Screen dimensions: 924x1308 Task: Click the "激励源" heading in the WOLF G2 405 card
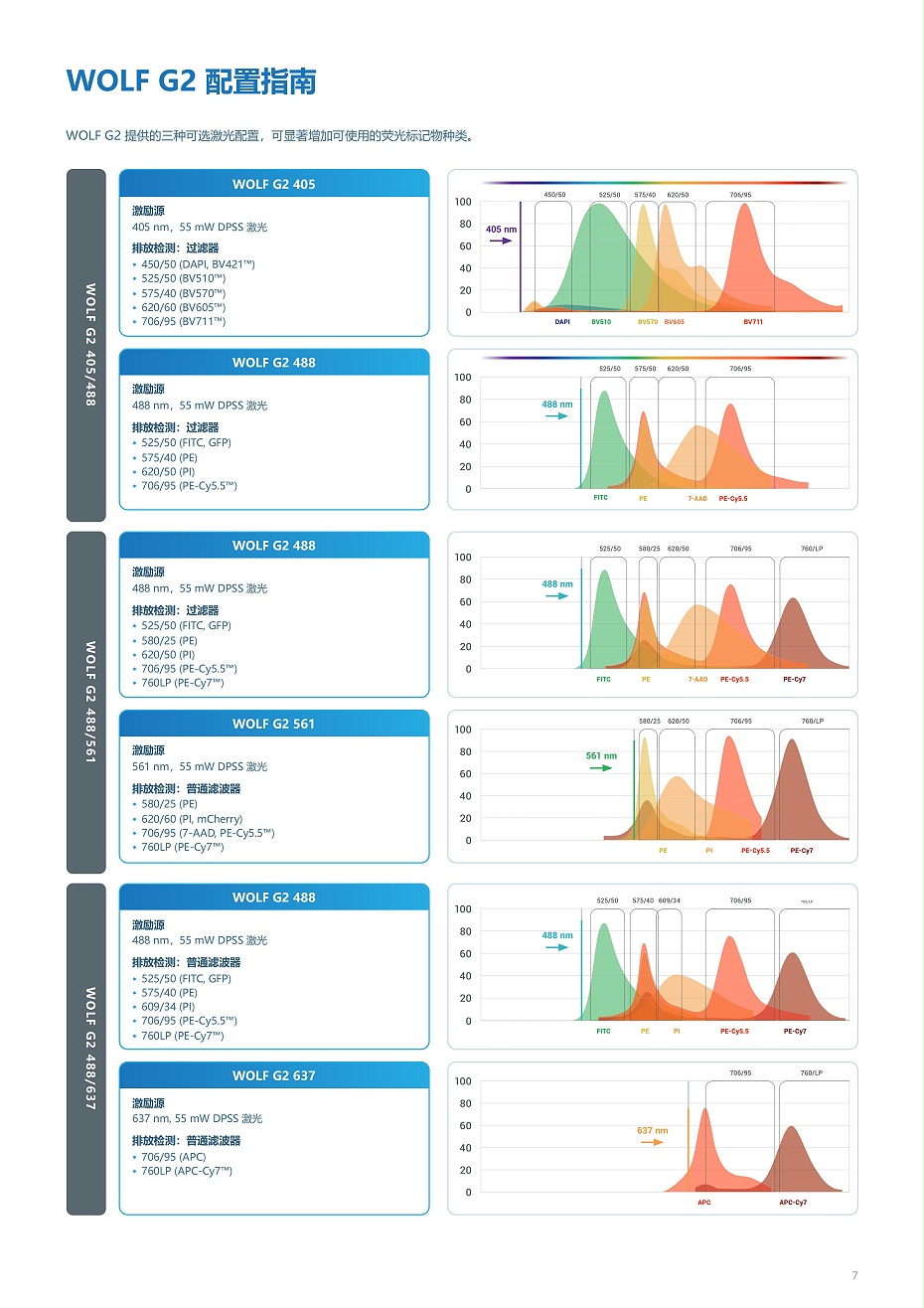click(x=148, y=211)
